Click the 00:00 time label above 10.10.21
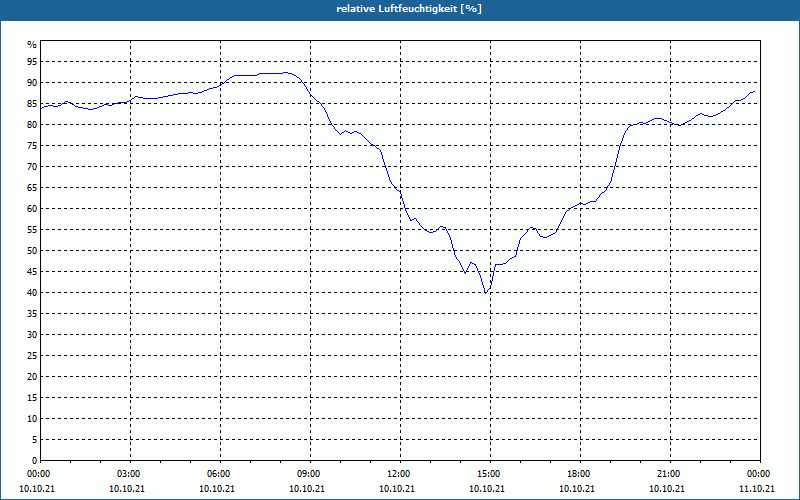The image size is (800, 500). (38, 474)
